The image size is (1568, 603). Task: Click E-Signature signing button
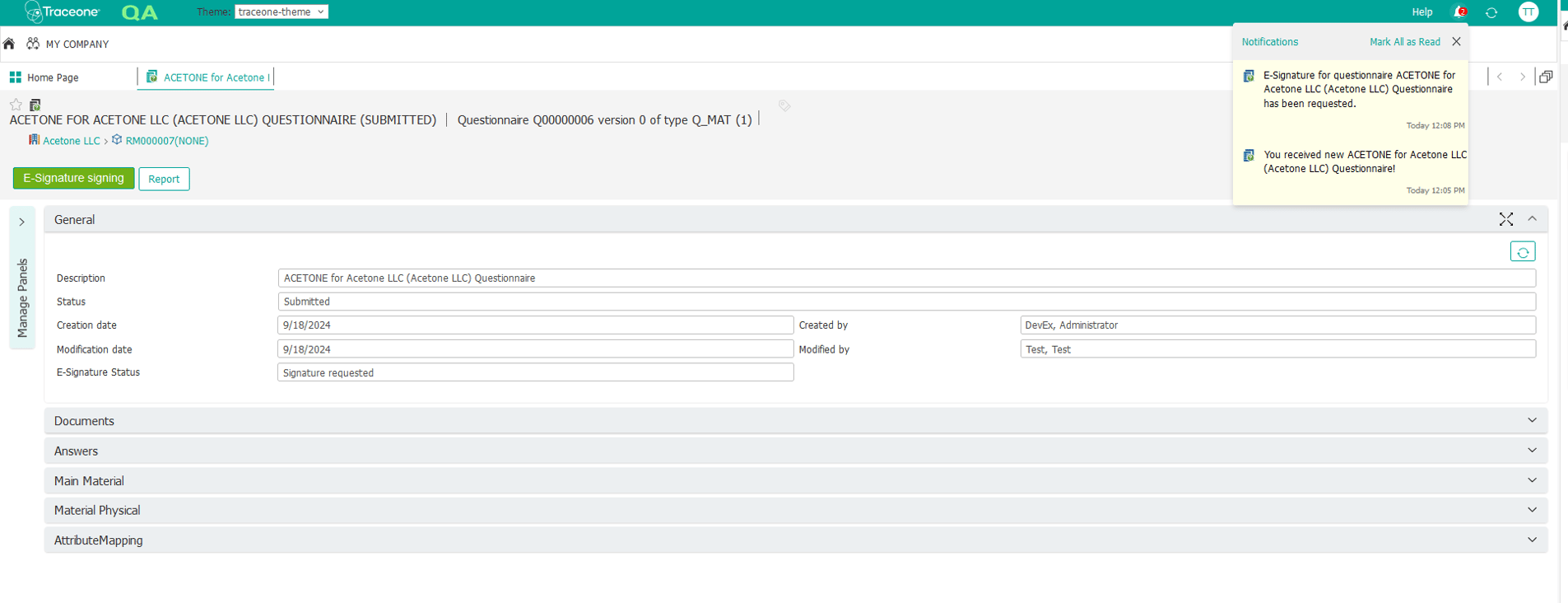pyautogui.click(x=73, y=178)
